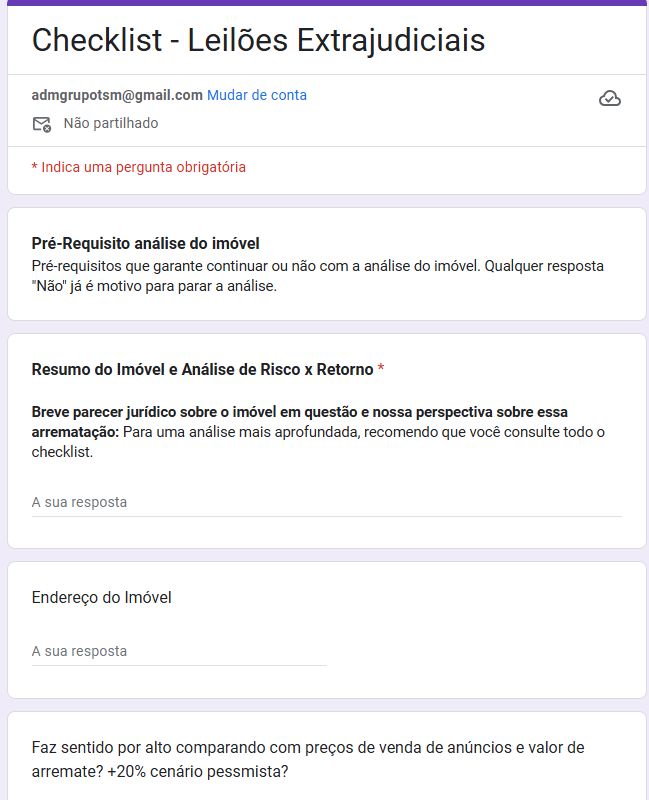Open the Mudar de conta link
Image resolution: width=649 pixels, height=800 pixels.
[x=257, y=95]
